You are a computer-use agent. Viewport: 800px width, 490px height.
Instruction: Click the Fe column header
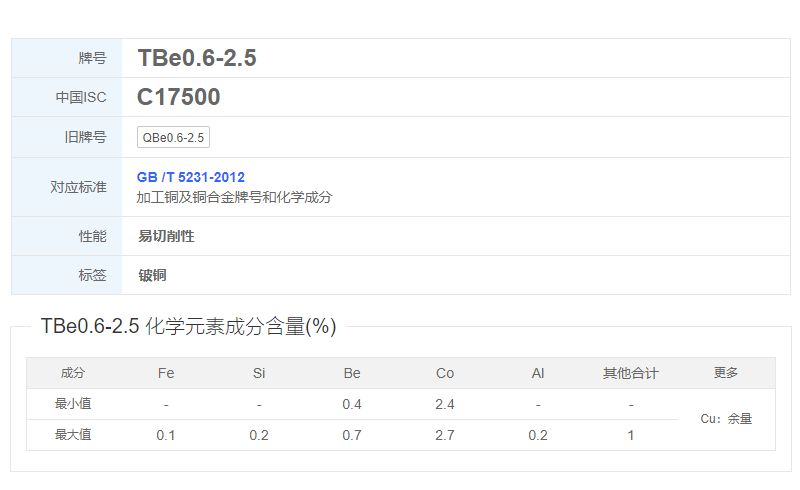[166, 373]
